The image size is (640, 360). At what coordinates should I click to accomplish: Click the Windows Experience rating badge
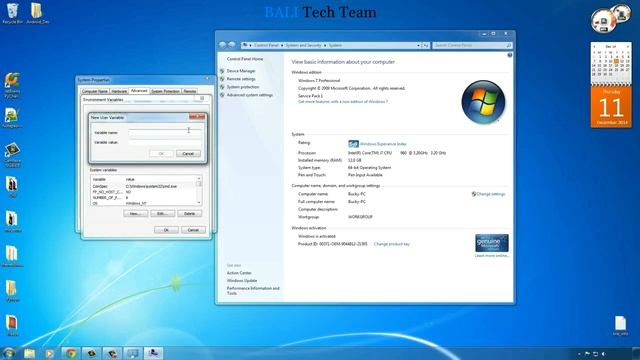tap(353, 144)
